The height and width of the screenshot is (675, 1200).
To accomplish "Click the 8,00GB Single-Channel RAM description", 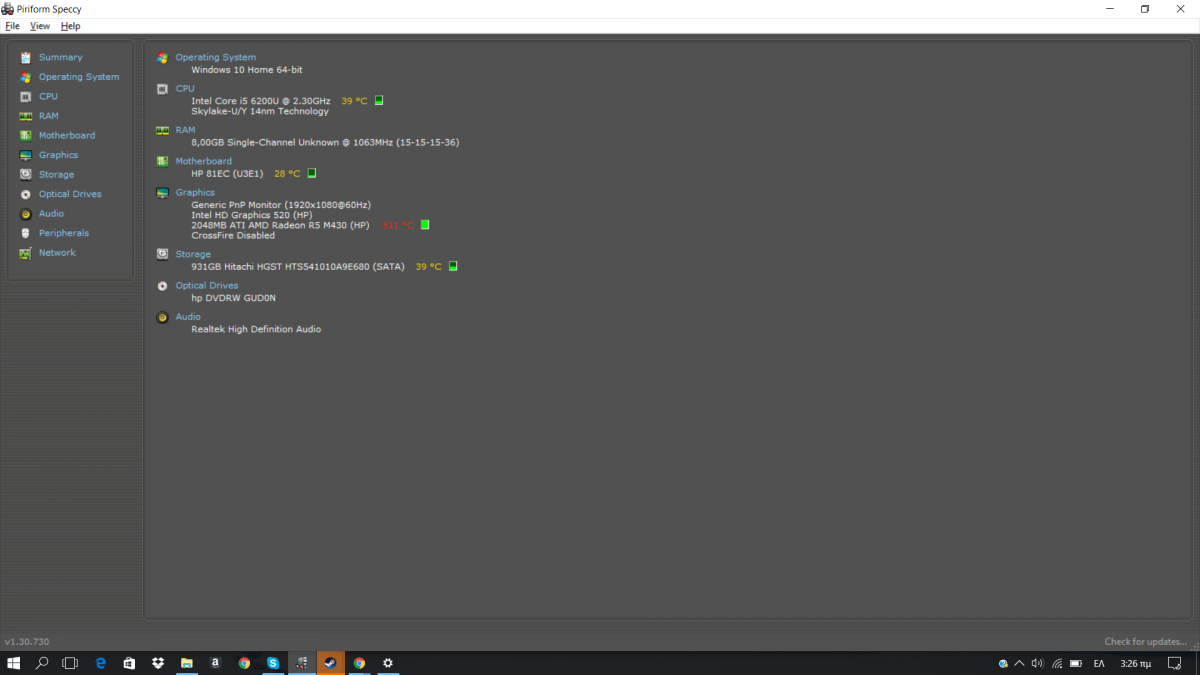I will (x=325, y=142).
